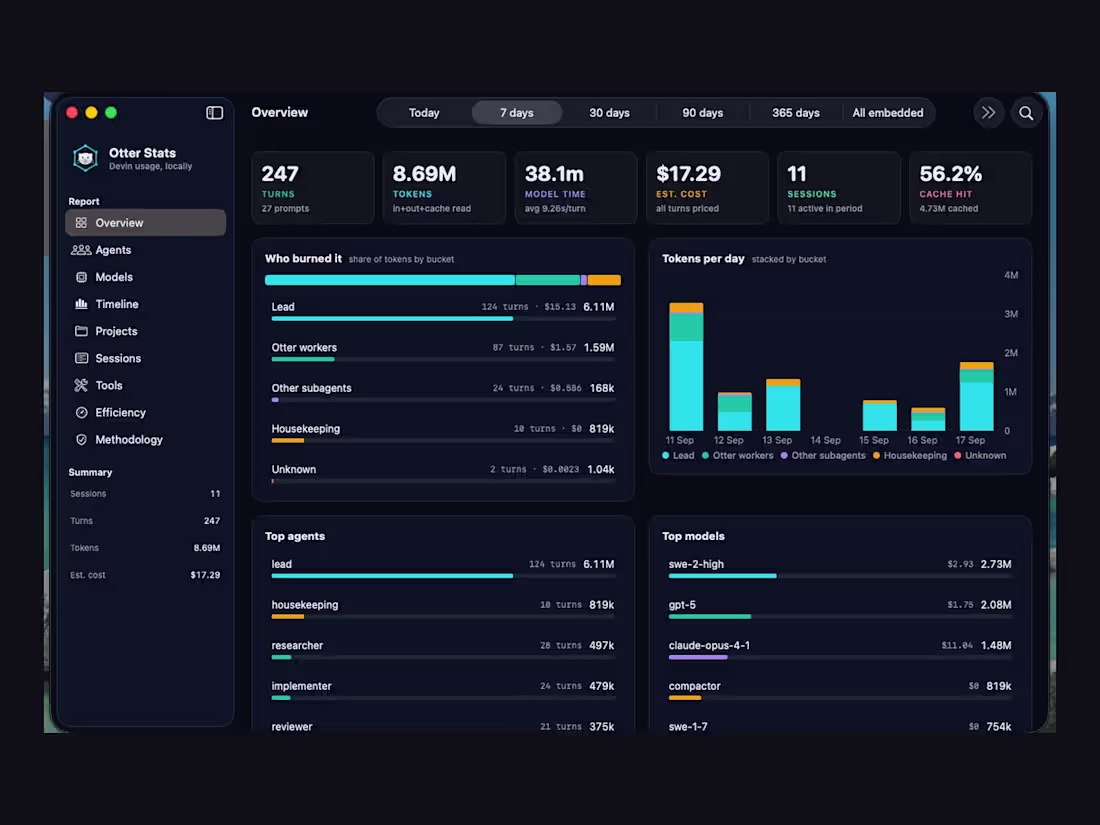This screenshot has width=1100, height=825.
Task: Toggle Other subagents legend entry
Action: pos(823,456)
